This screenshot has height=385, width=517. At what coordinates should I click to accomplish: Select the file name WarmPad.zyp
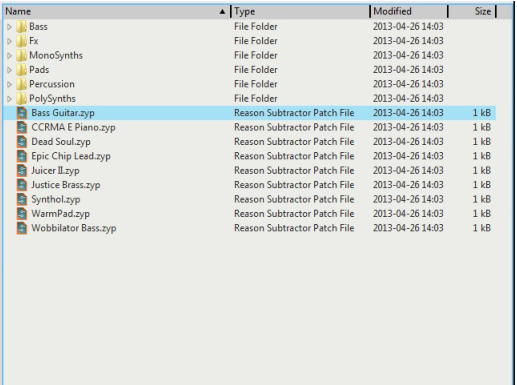pos(61,214)
